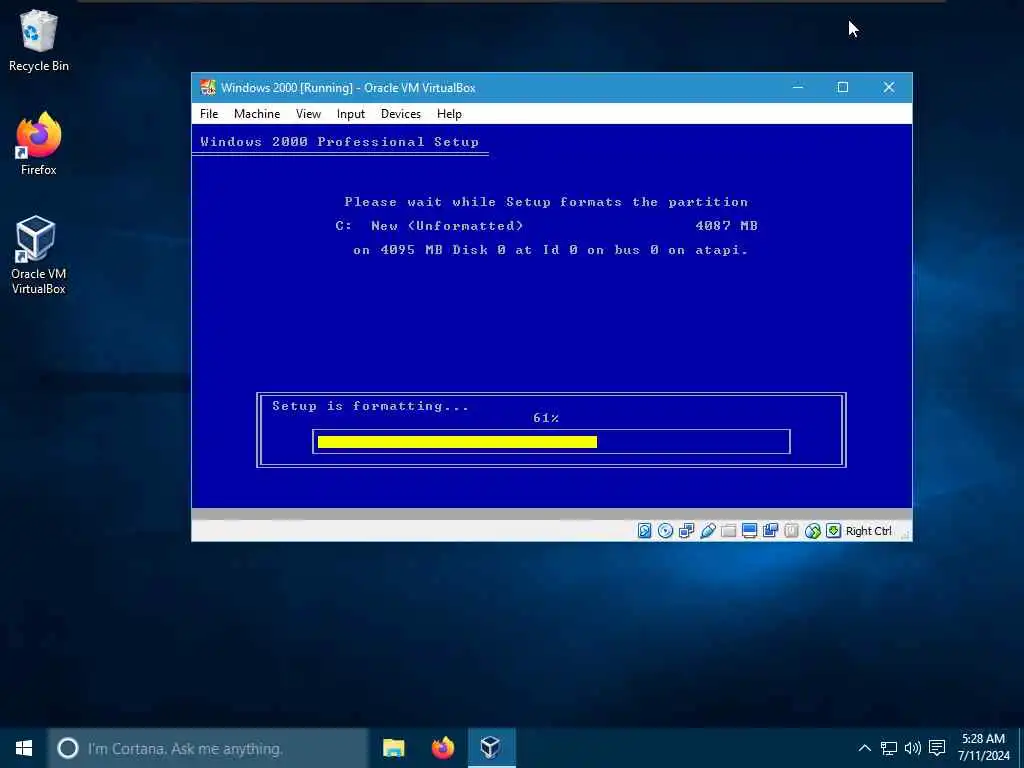
Task: Click the Windows 2000 Professional Setup heading
Action: [x=340, y=142]
